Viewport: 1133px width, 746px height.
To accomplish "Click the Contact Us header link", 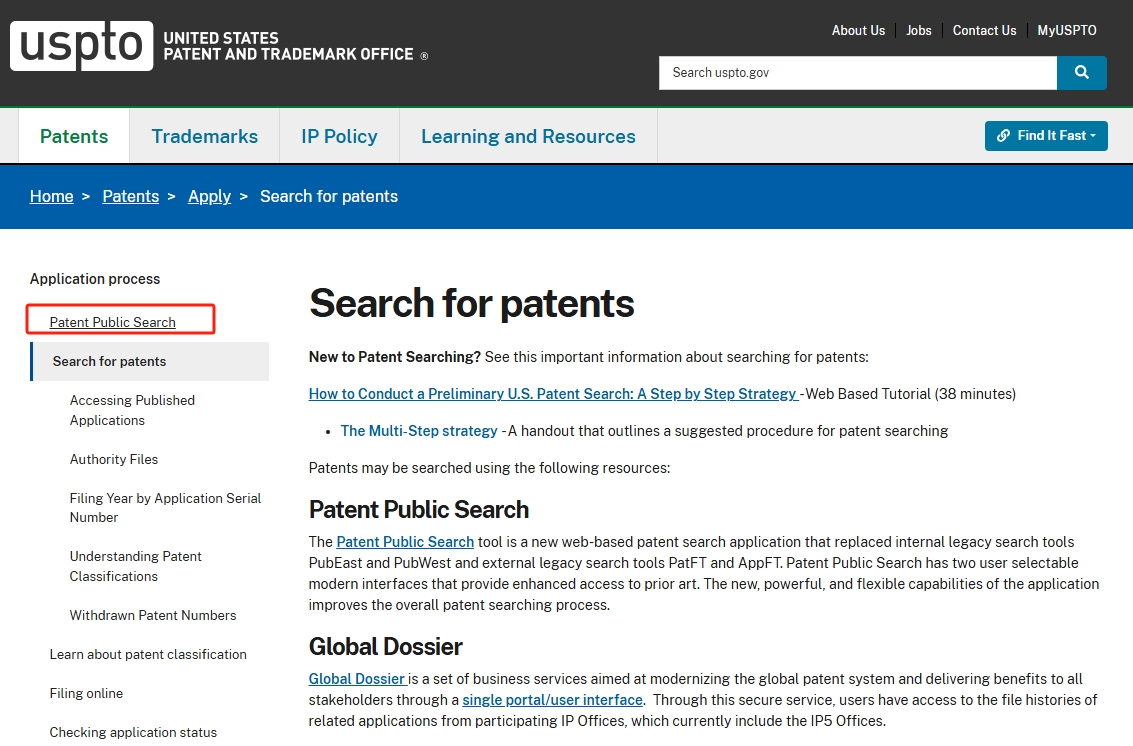I will coord(984,31).
